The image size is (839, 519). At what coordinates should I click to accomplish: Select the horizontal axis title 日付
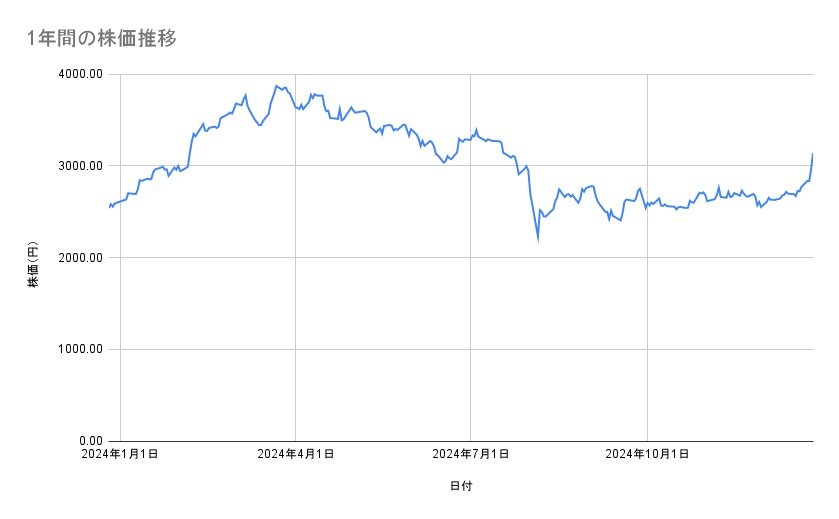click(461, 486)
